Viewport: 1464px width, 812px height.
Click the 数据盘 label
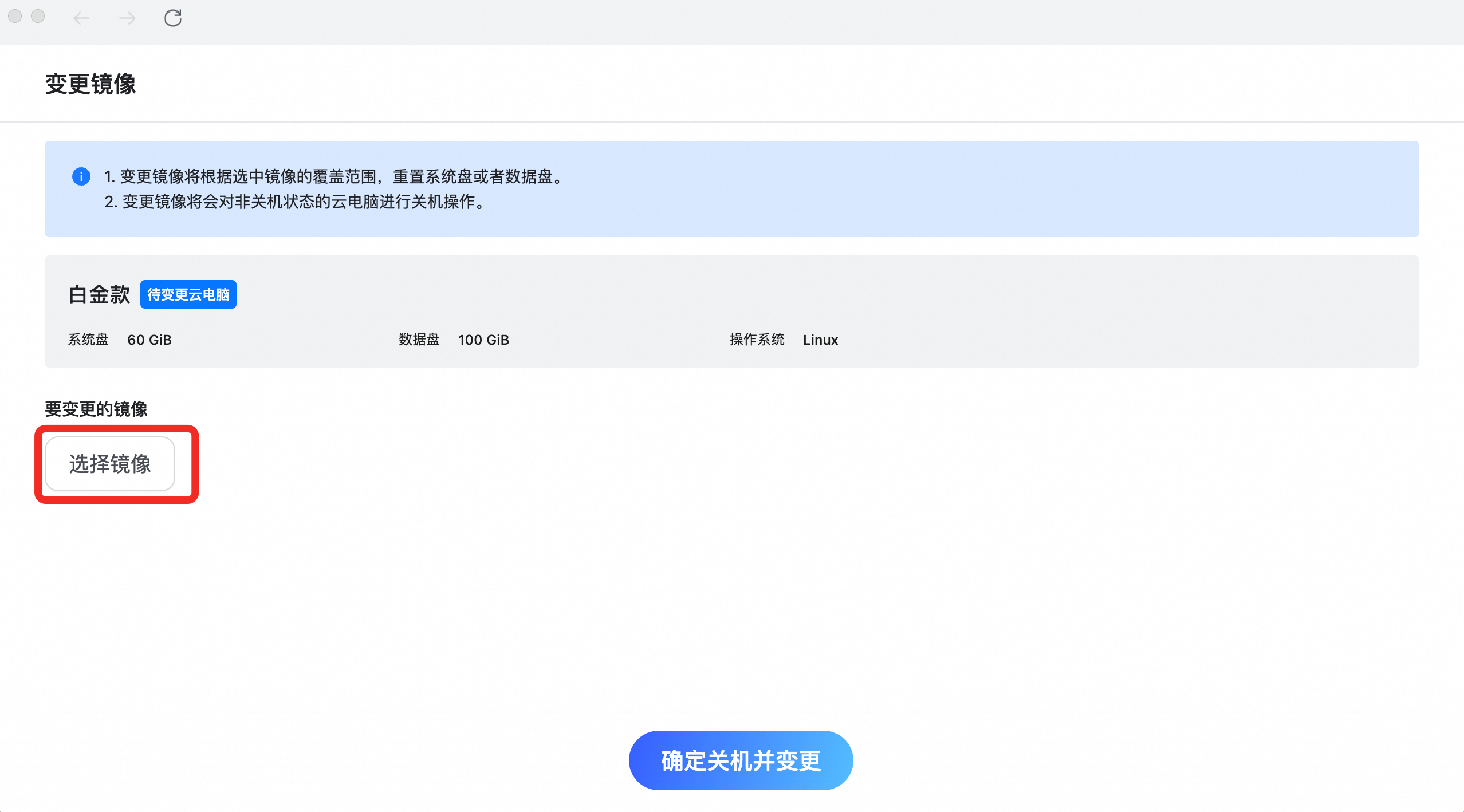419,340
